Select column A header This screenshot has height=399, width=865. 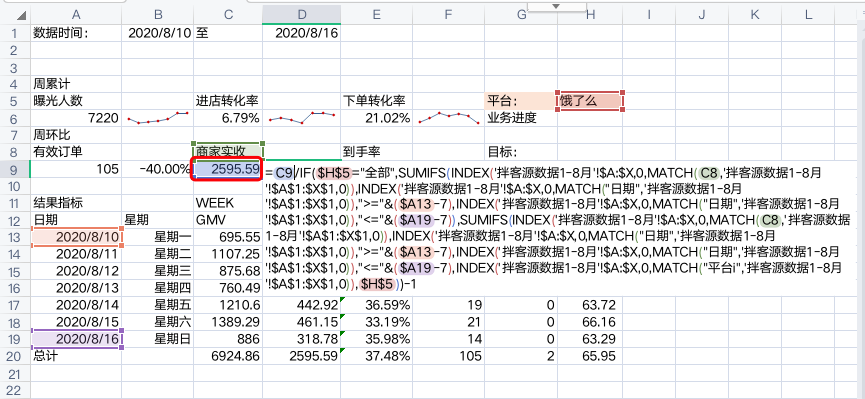[x=76, y=15]
